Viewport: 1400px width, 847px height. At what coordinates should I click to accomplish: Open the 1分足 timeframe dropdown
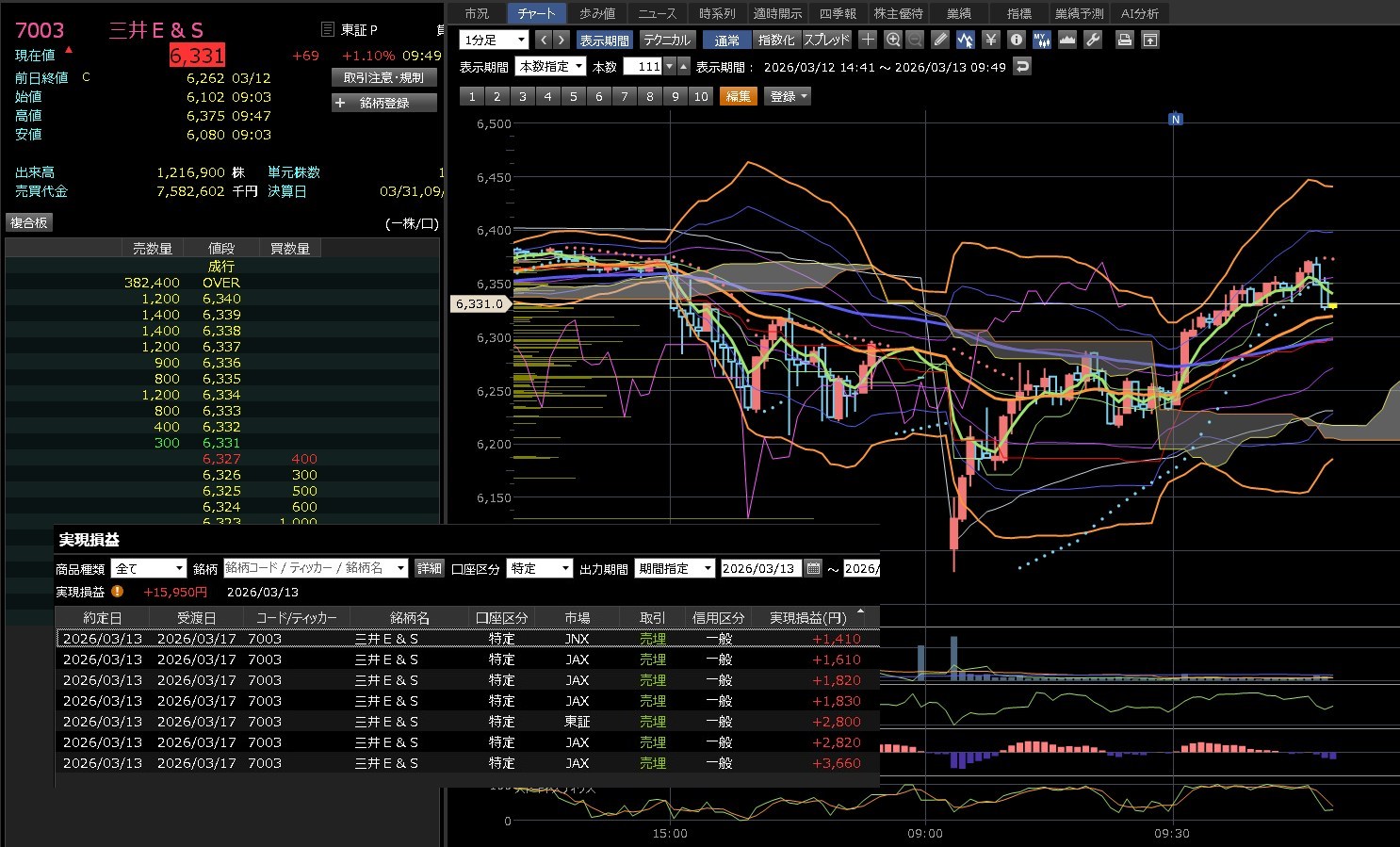pyautogui.click(x=494, y=40)
